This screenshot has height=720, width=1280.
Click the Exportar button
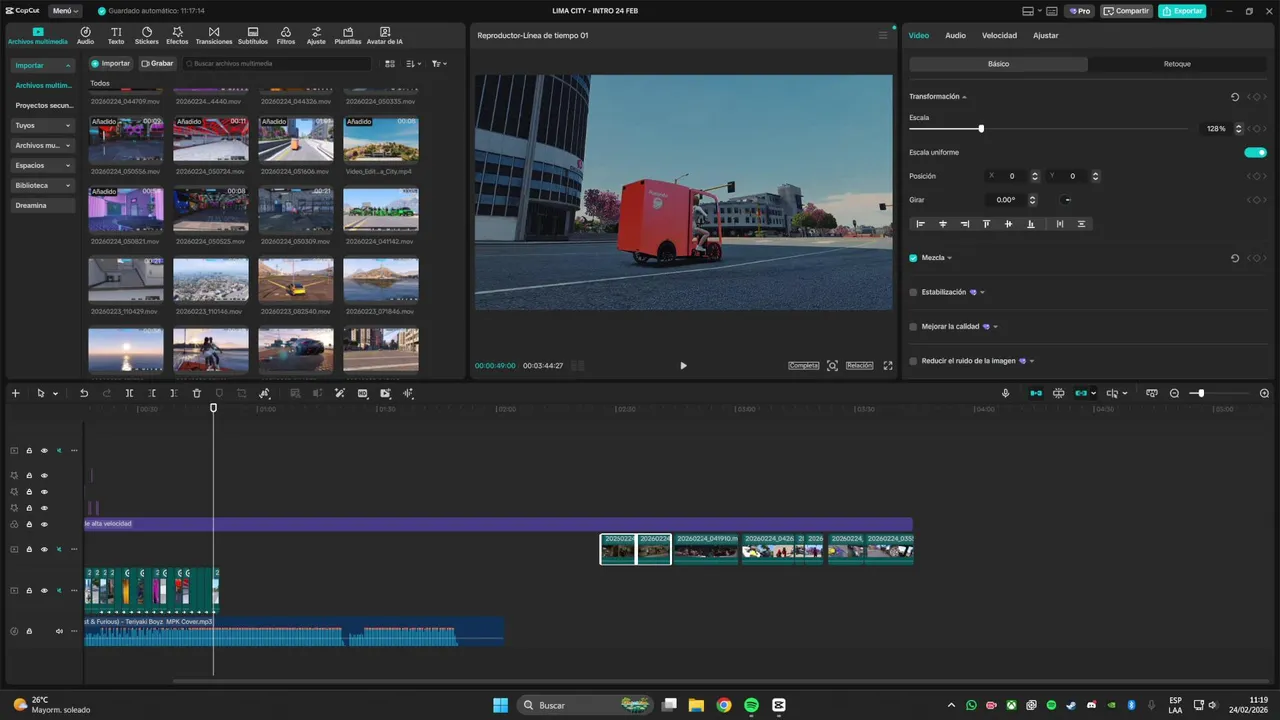click(x=1182, y=11)
